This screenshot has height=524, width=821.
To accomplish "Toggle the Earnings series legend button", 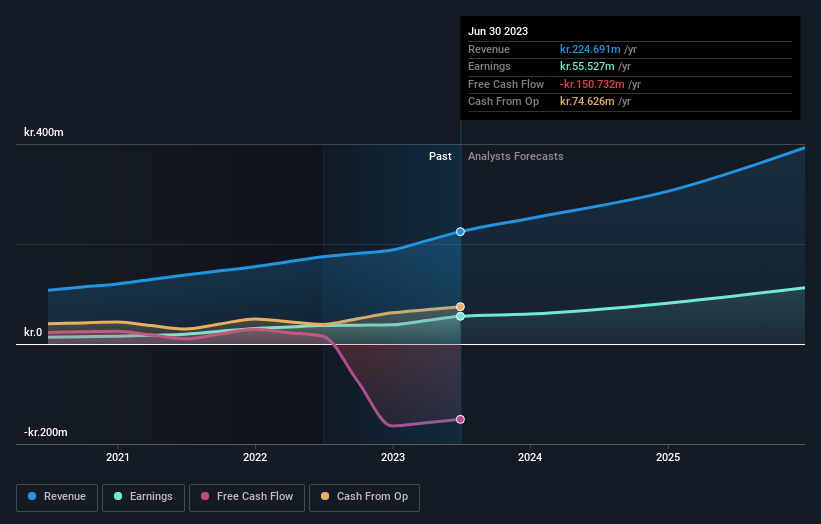I will tap(143, 497).
